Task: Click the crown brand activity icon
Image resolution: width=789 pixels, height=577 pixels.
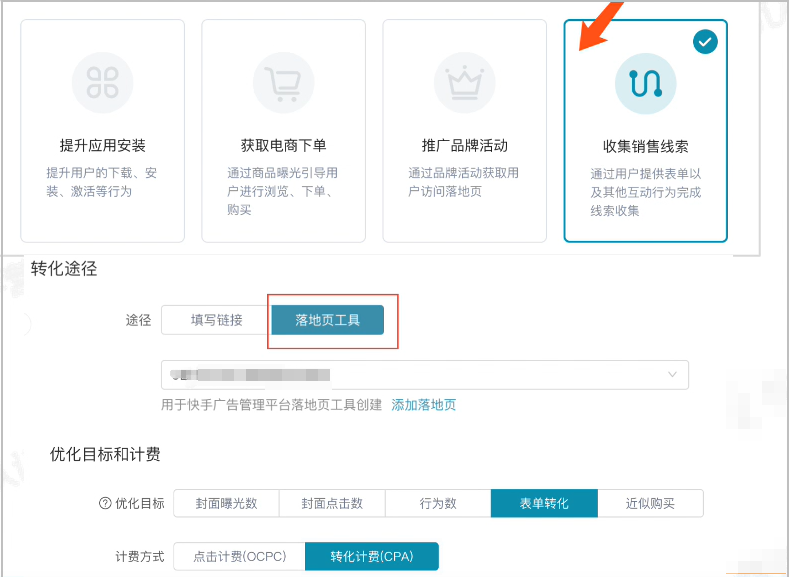Action: (465, 83)
